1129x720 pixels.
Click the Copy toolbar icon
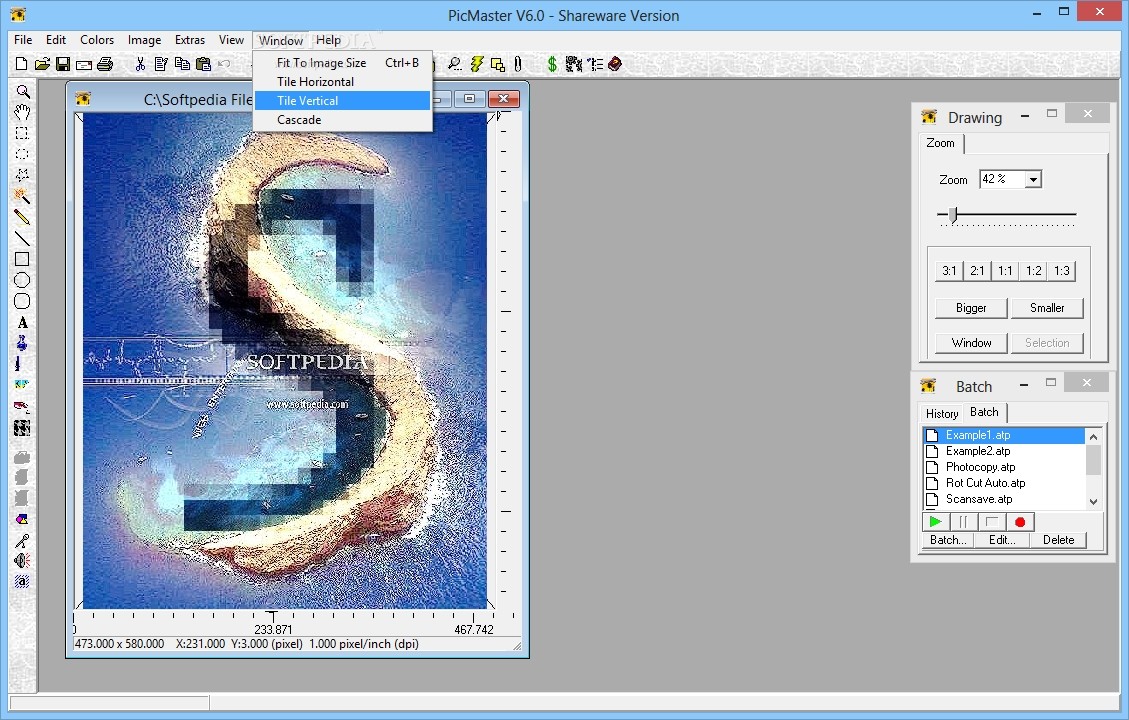[x=182, y=64]
